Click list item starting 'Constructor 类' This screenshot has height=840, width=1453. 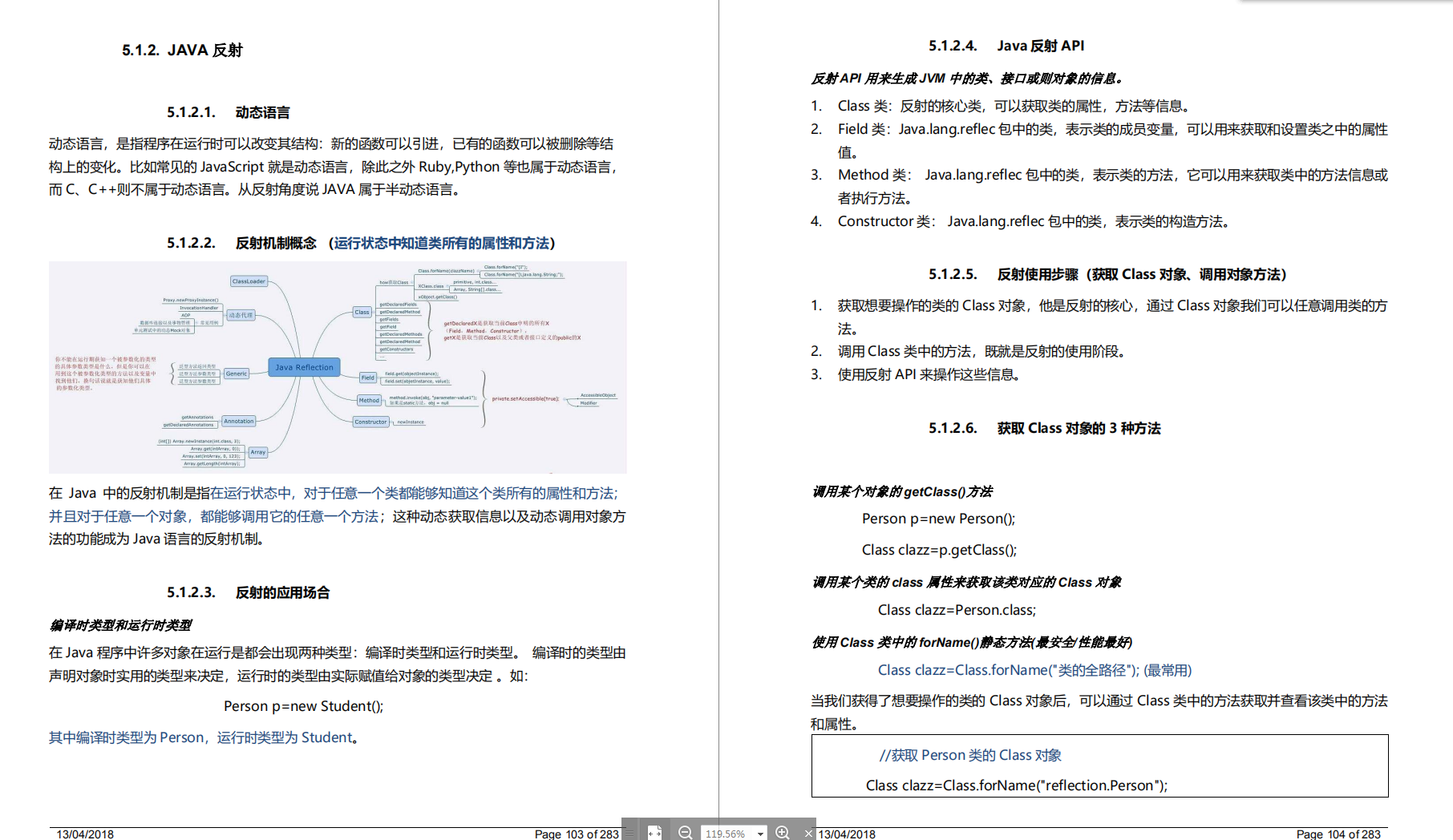tap(1034, 221)
